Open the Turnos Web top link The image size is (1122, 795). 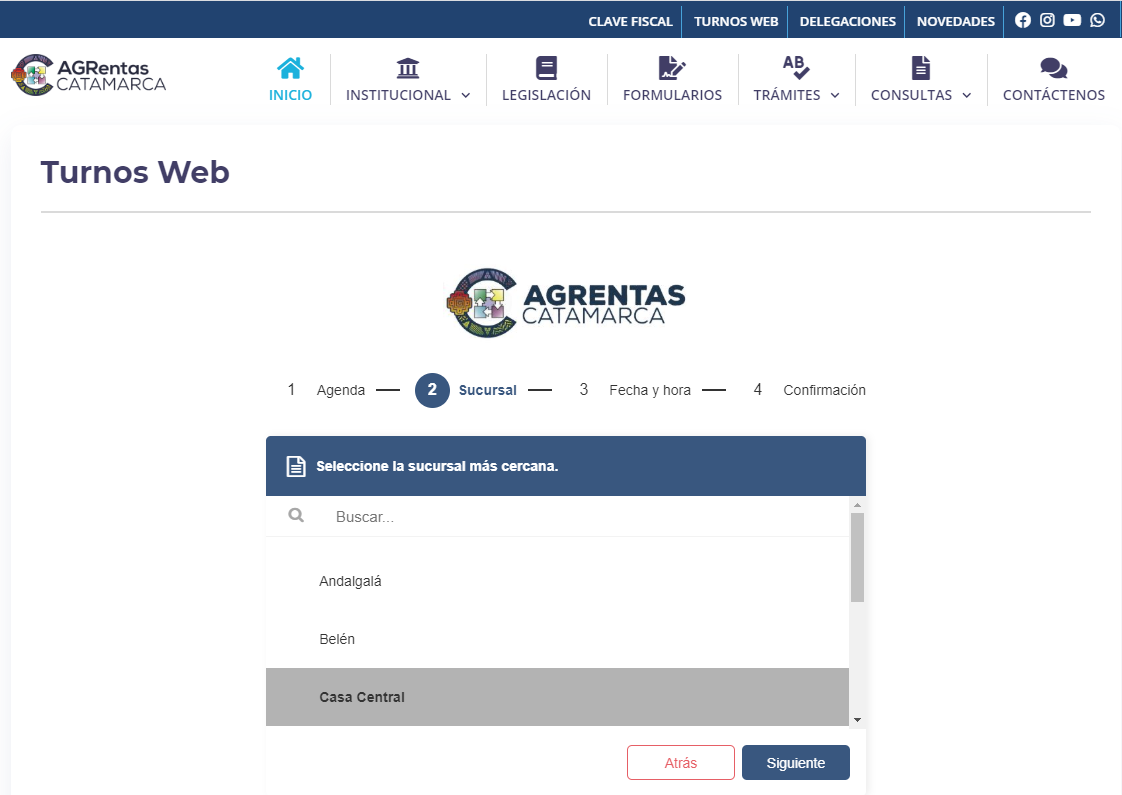(x=736, y=21)
